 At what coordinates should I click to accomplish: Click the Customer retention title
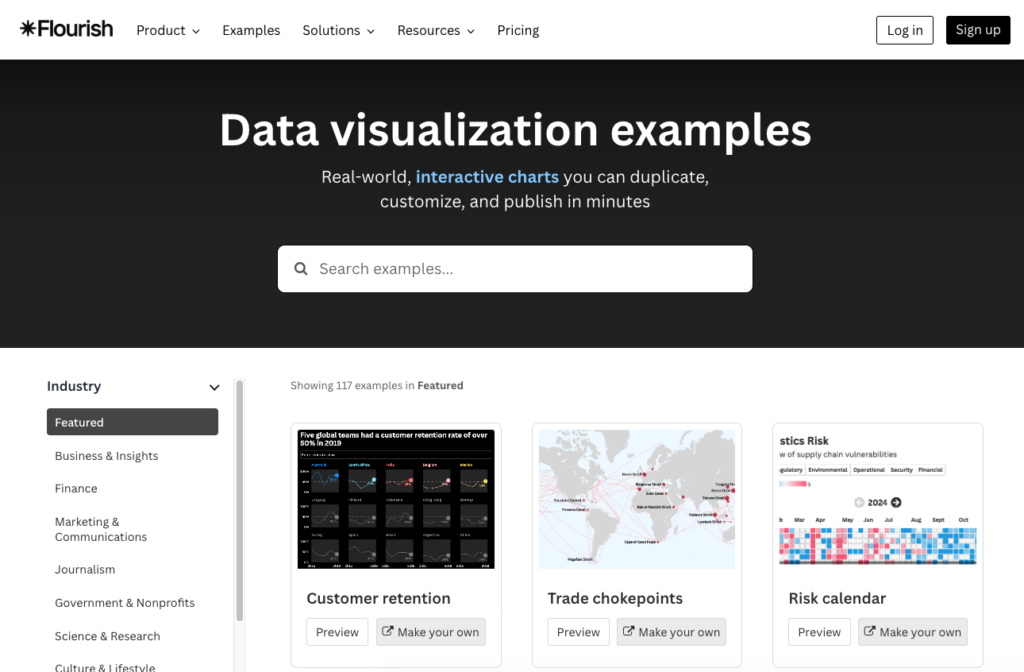click(379, 598)
